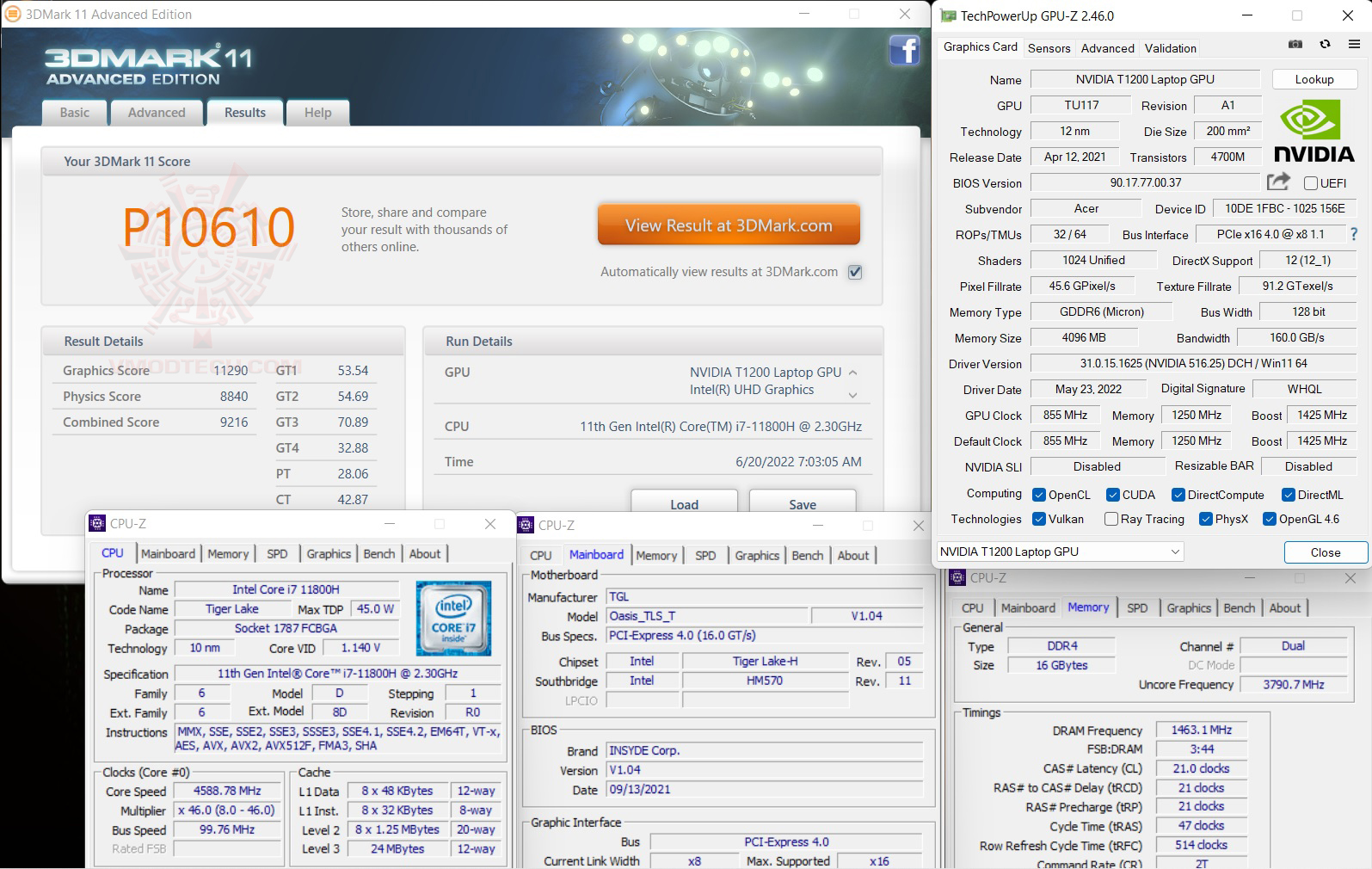Click the P10610 score value
Viewport: 1372px width, 869px height.
click(x=209, y=227)
